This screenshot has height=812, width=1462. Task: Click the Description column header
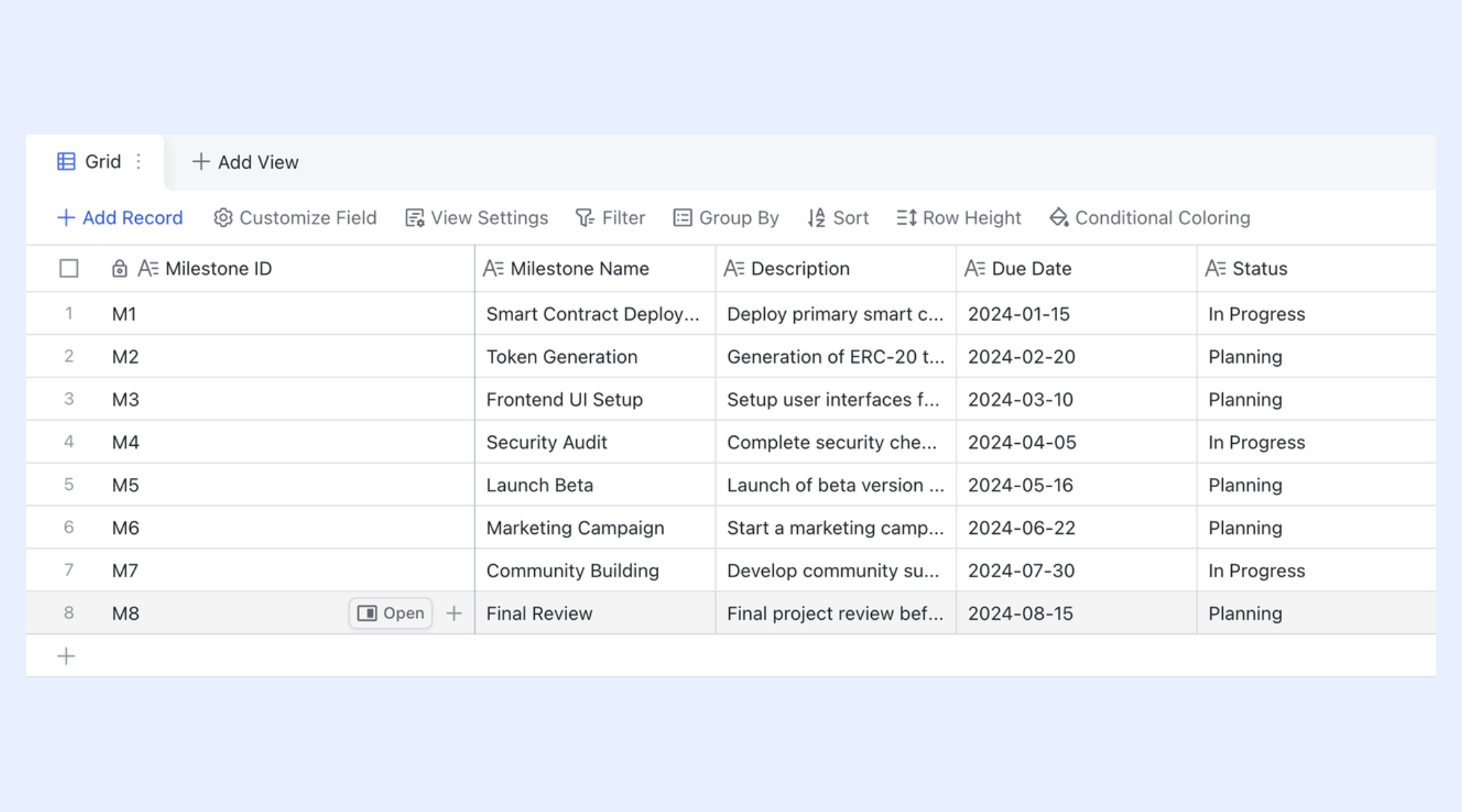click(836, 269)
